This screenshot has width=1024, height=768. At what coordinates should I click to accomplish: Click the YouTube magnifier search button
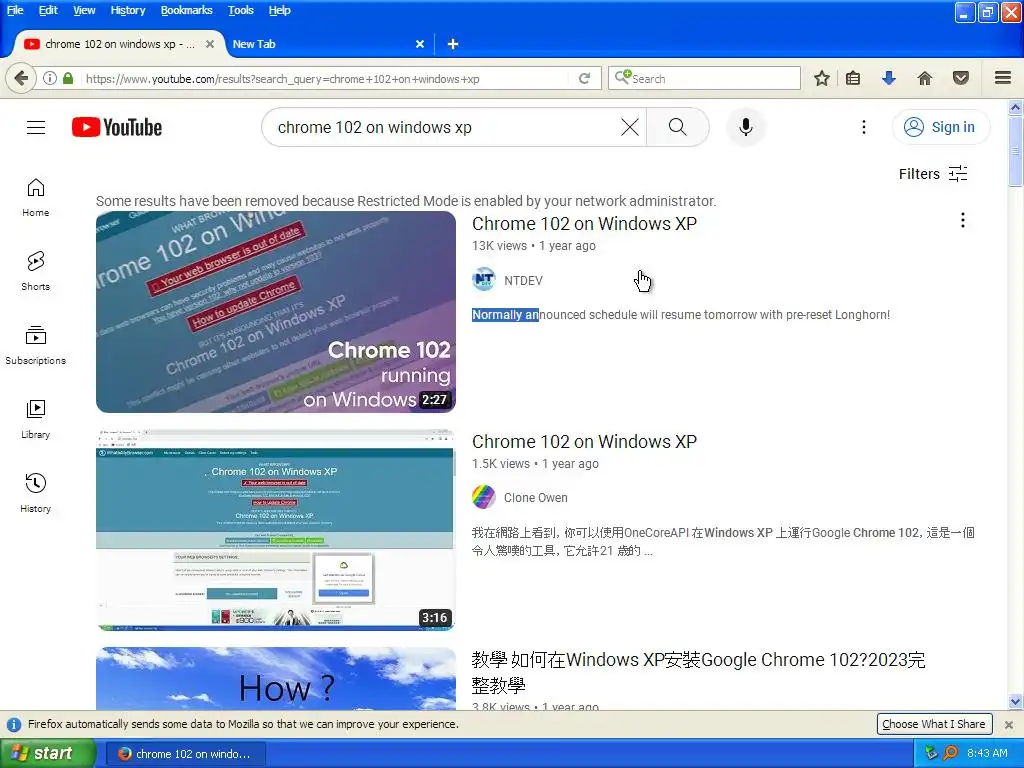pos(678,127)
